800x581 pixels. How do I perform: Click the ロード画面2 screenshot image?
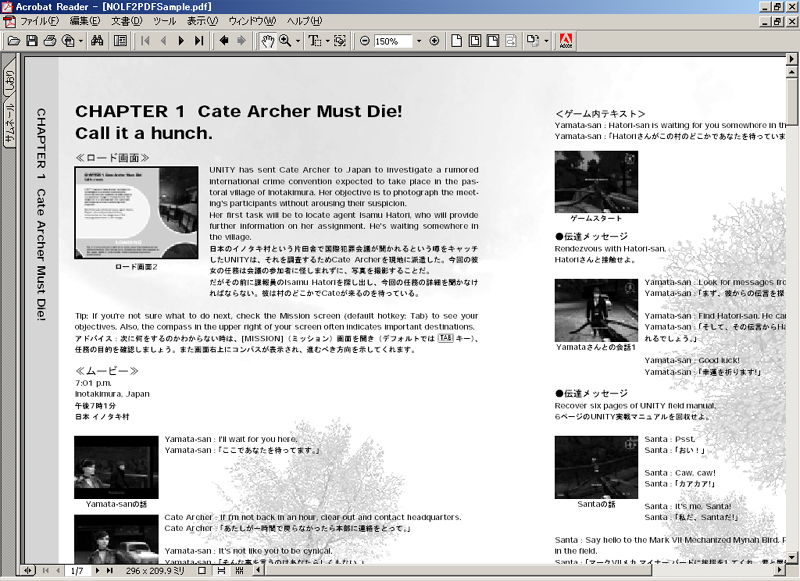pos(136,212)
